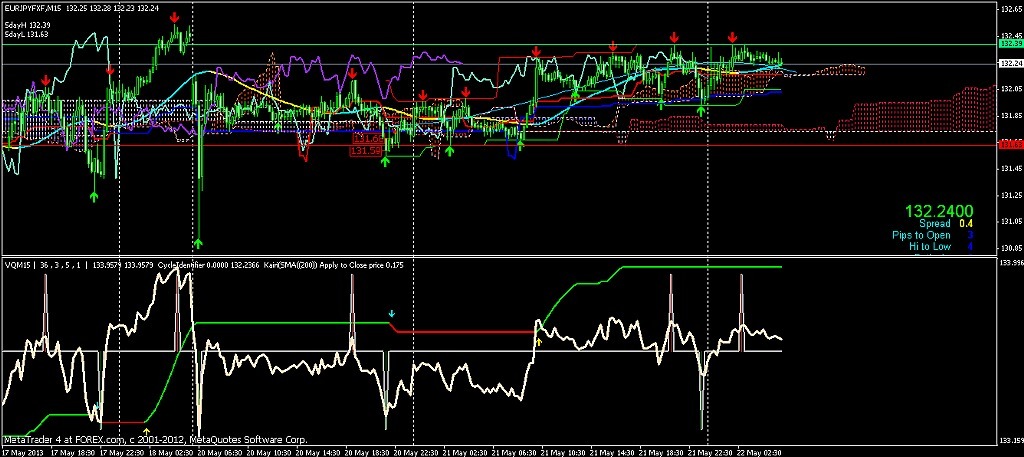Click the 20 May 06:30 time label
The width and height of the screenshot is (1024, 457).
point(219,452)
